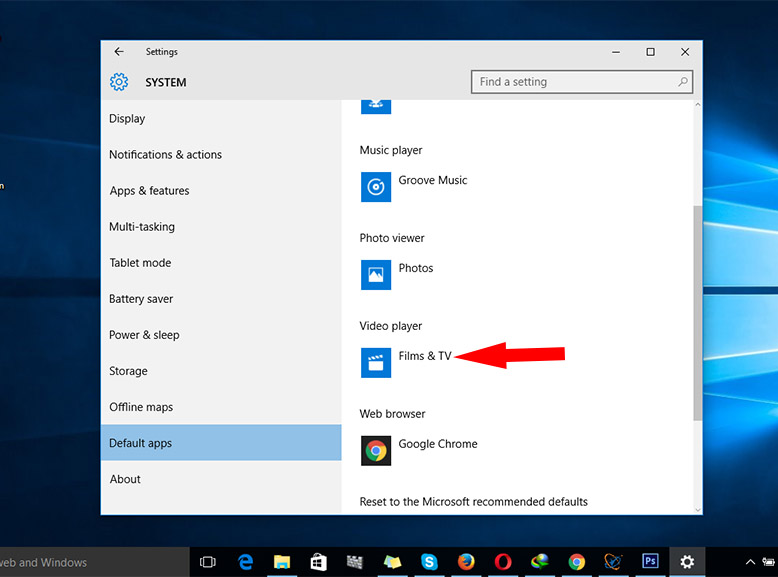This screenshot has height=577, width=778.
Task: Type in the Find a setting box
Action: pyautogui.click(x=582, y=82)
